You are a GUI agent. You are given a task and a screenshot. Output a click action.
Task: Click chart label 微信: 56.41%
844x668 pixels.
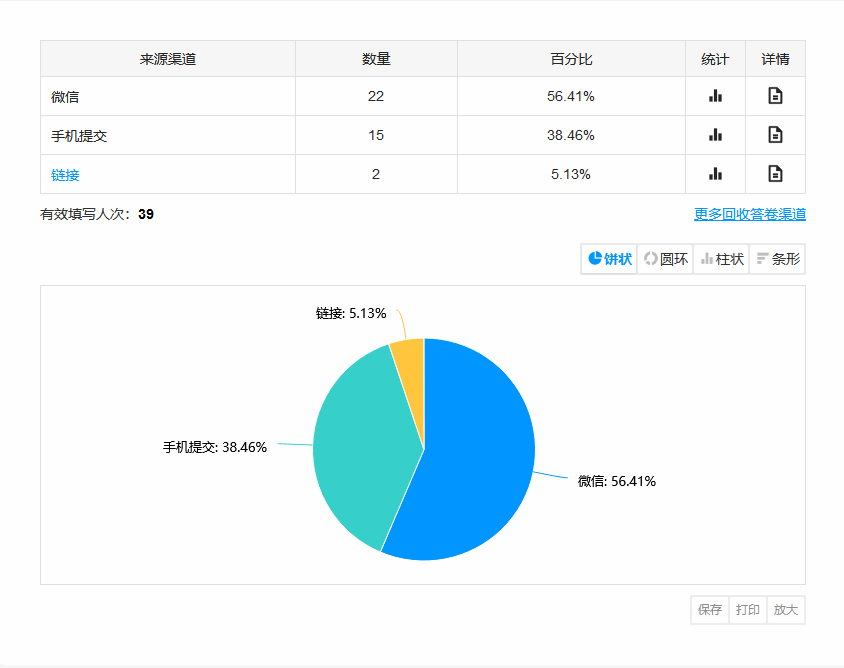click(617, 481)
